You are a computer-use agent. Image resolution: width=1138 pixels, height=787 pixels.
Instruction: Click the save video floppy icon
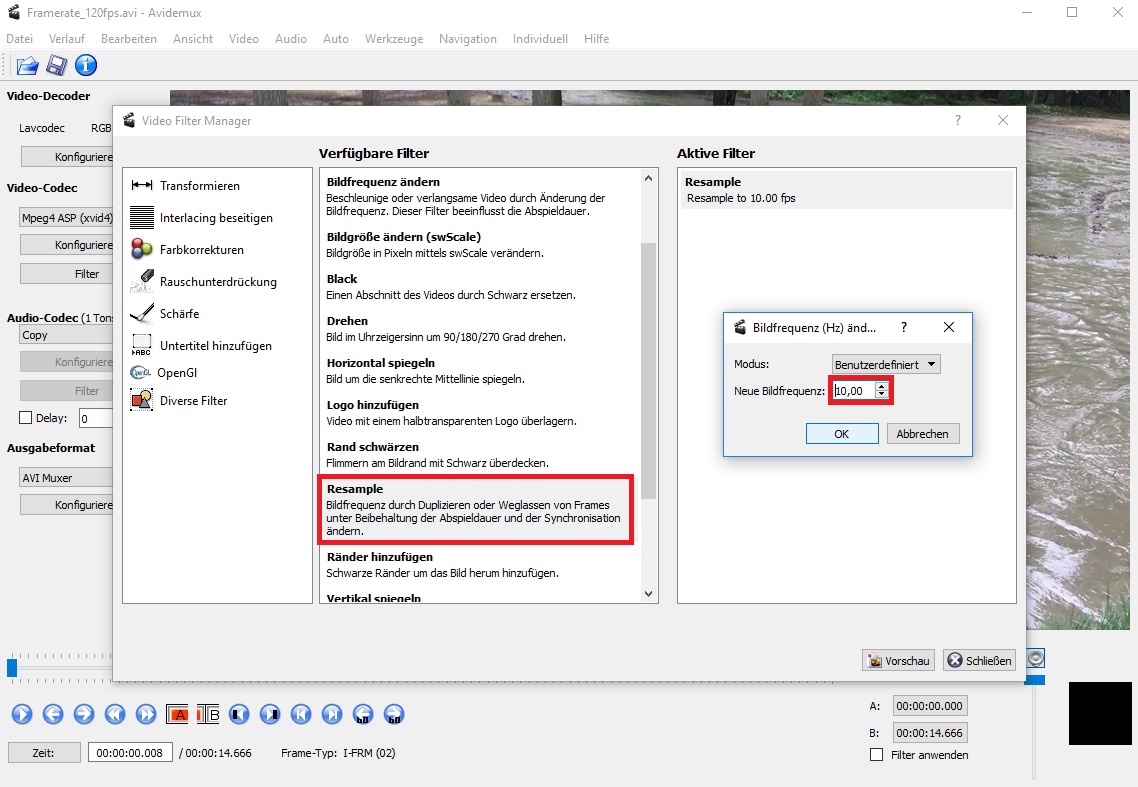pos(57,66)
